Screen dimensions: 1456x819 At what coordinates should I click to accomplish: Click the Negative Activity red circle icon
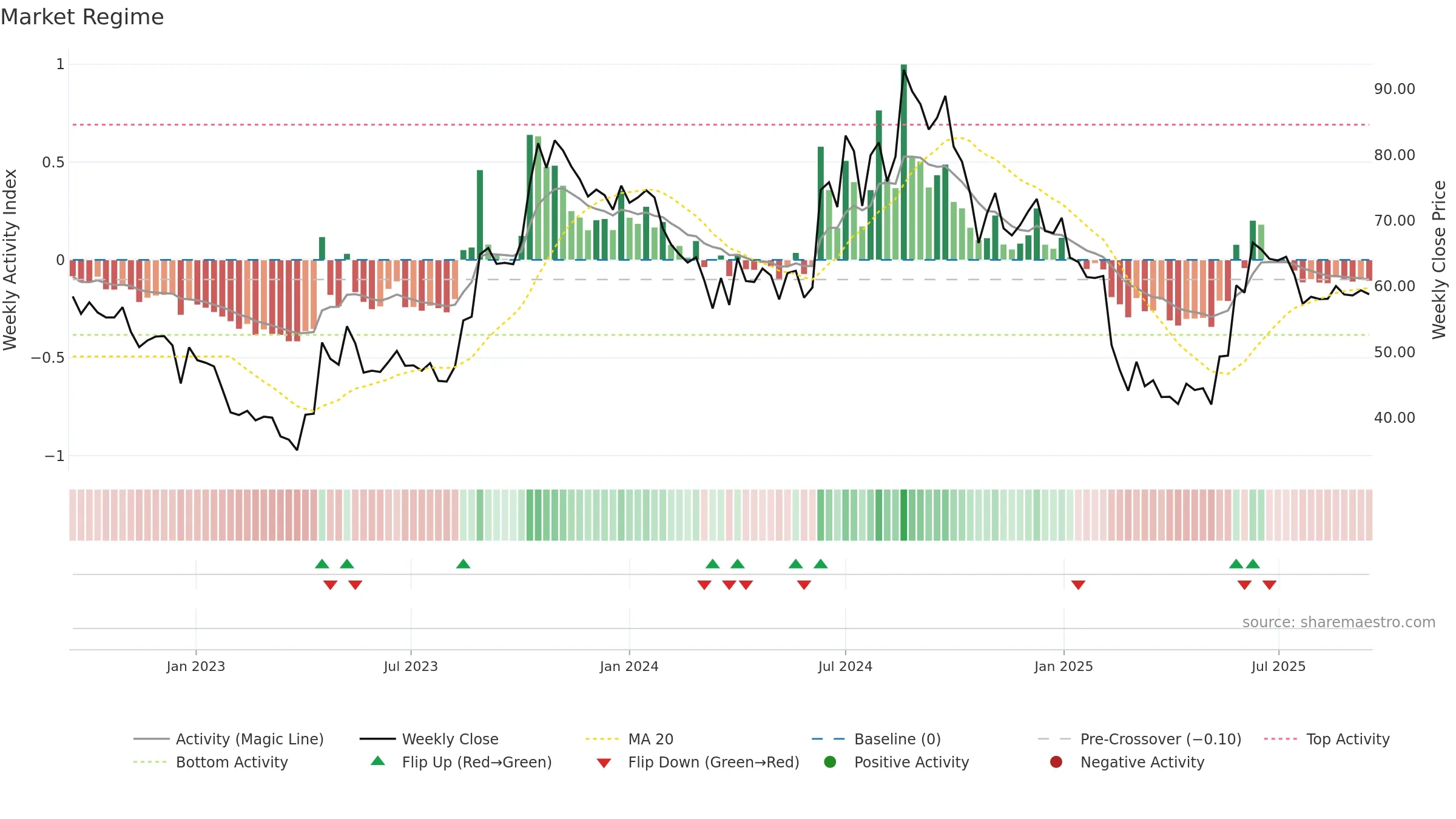tap(1056, 762)
